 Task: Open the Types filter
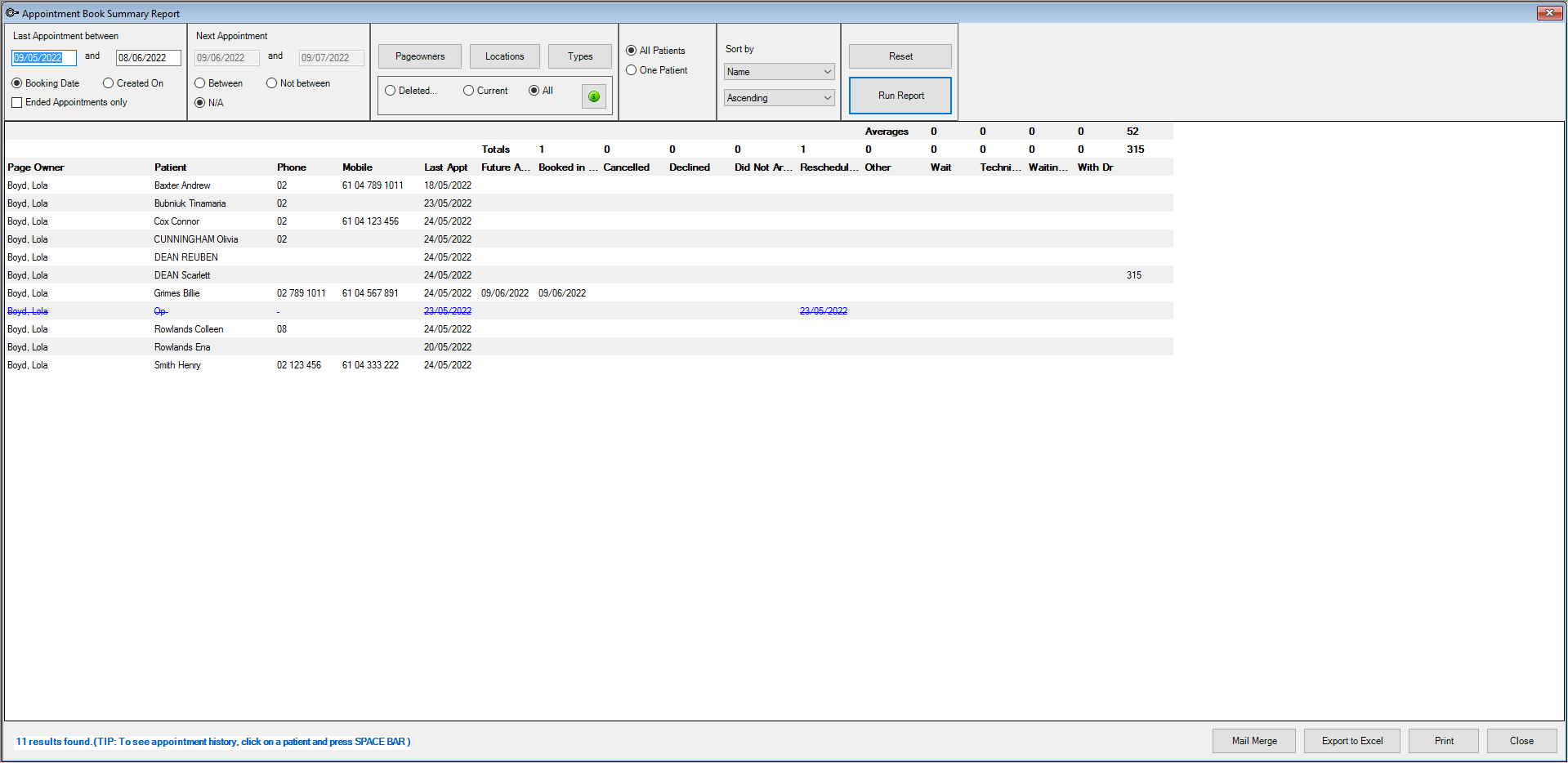point(580,56)
